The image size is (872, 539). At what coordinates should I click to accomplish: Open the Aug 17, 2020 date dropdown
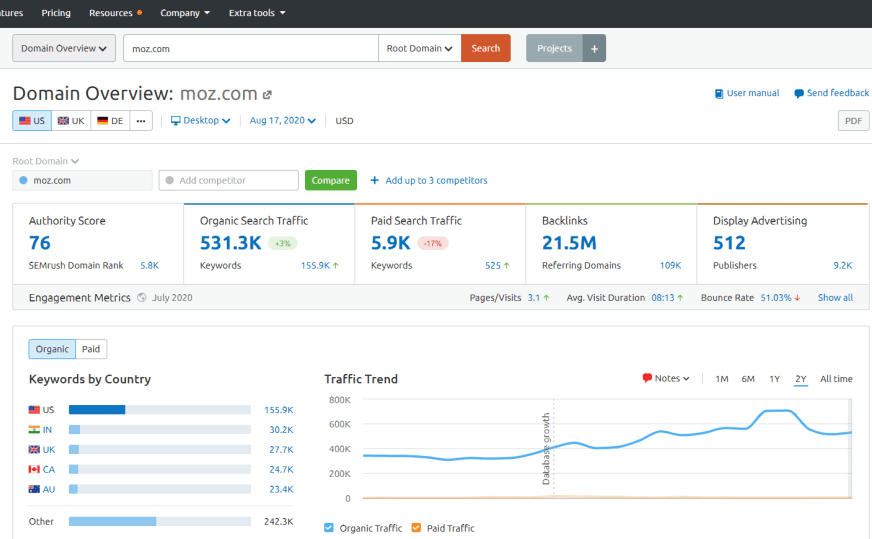point(283,121)
